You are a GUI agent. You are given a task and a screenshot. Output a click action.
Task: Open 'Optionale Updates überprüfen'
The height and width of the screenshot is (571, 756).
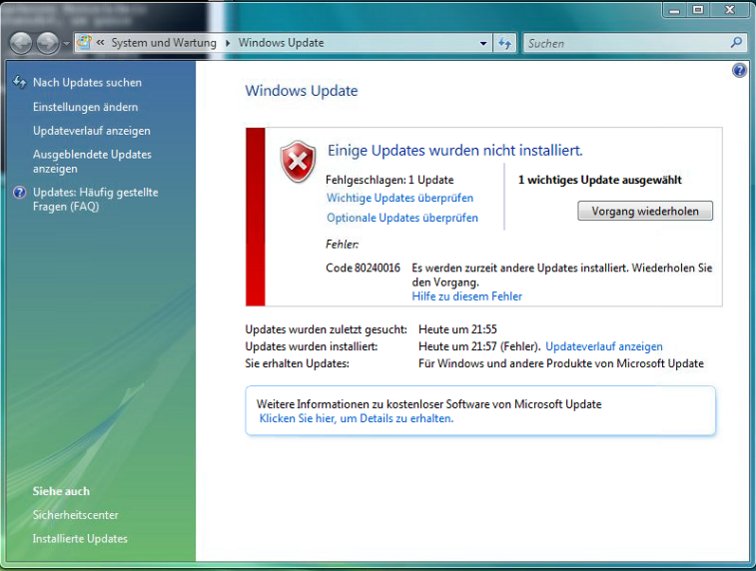tap(402, 218)
